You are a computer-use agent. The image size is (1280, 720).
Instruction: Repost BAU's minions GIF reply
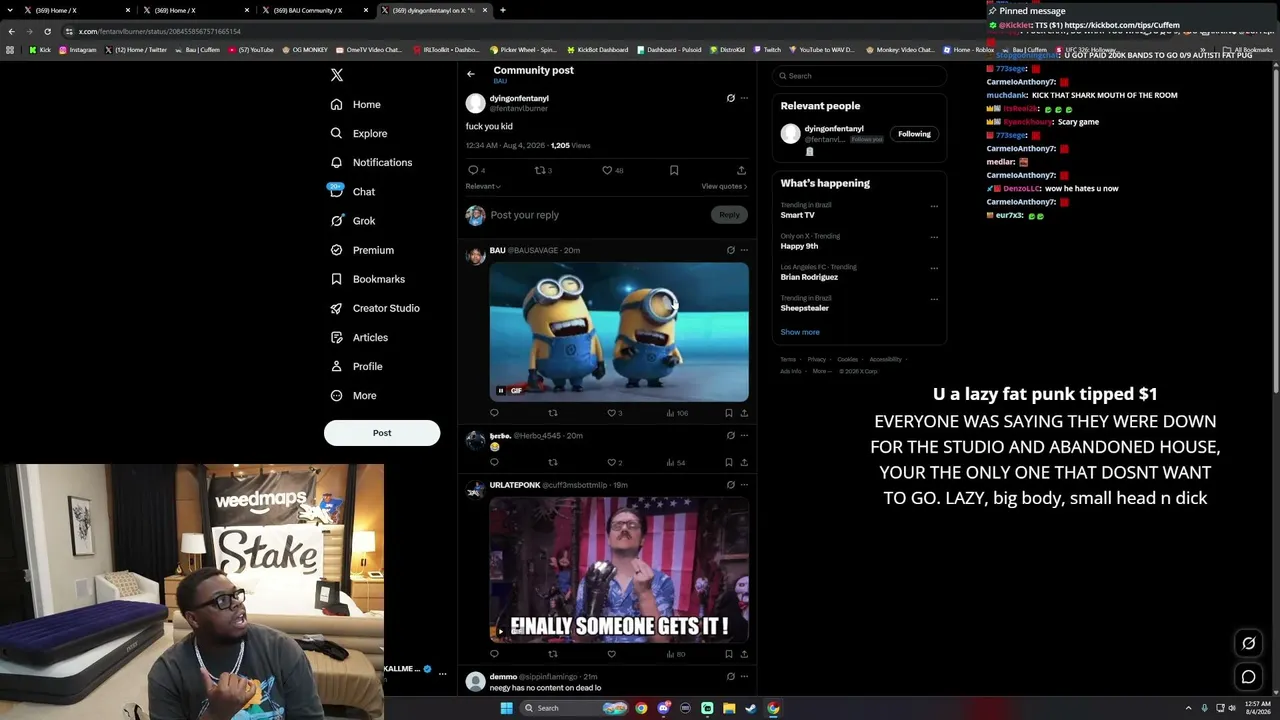553,413
